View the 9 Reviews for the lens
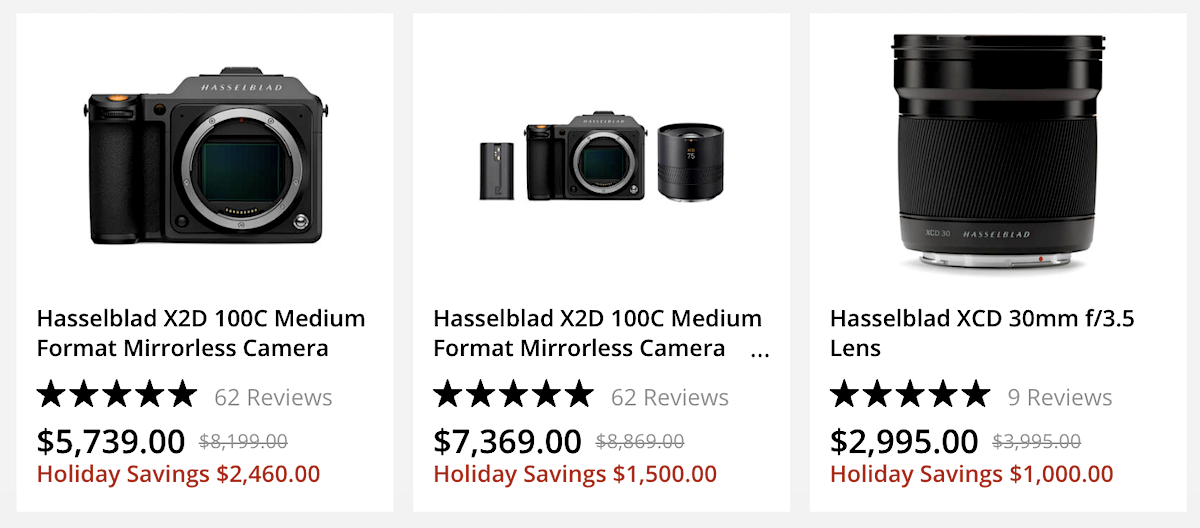 1060,397
